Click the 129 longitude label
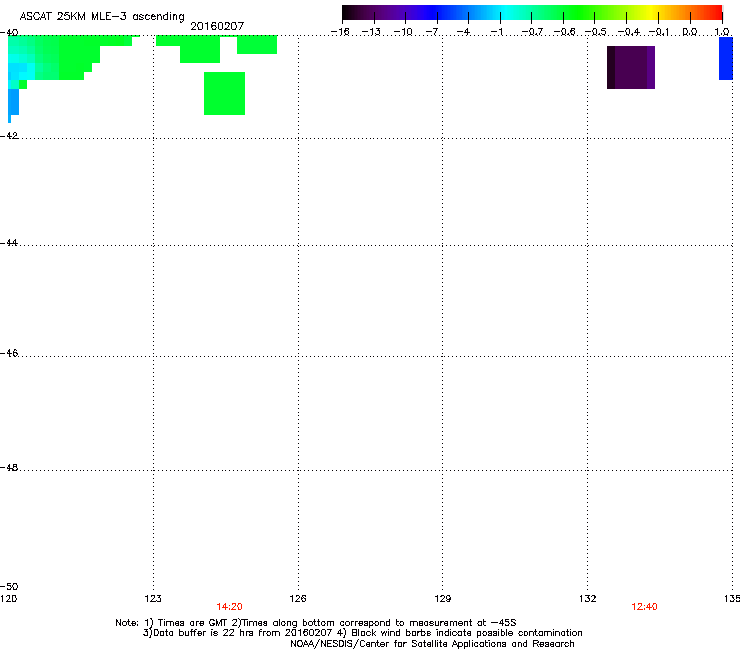Screen dimensions: 740x650 442,599
